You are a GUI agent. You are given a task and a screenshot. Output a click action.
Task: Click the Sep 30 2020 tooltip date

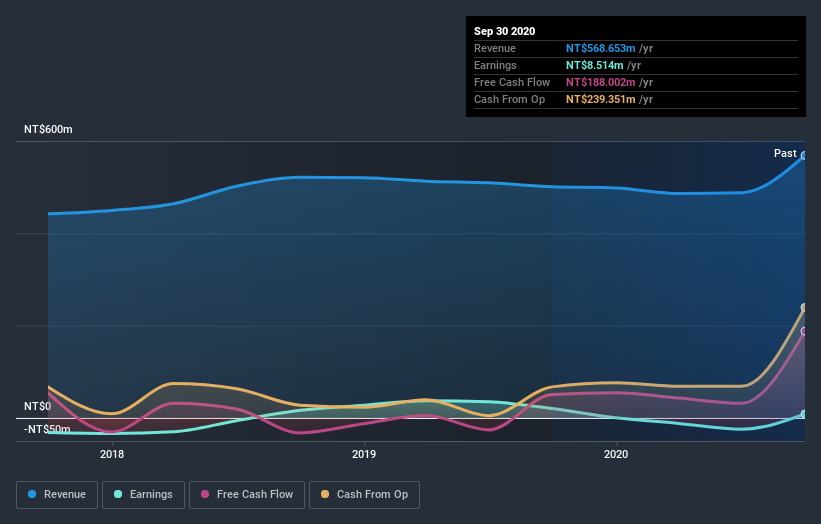[x=505, y=31]
